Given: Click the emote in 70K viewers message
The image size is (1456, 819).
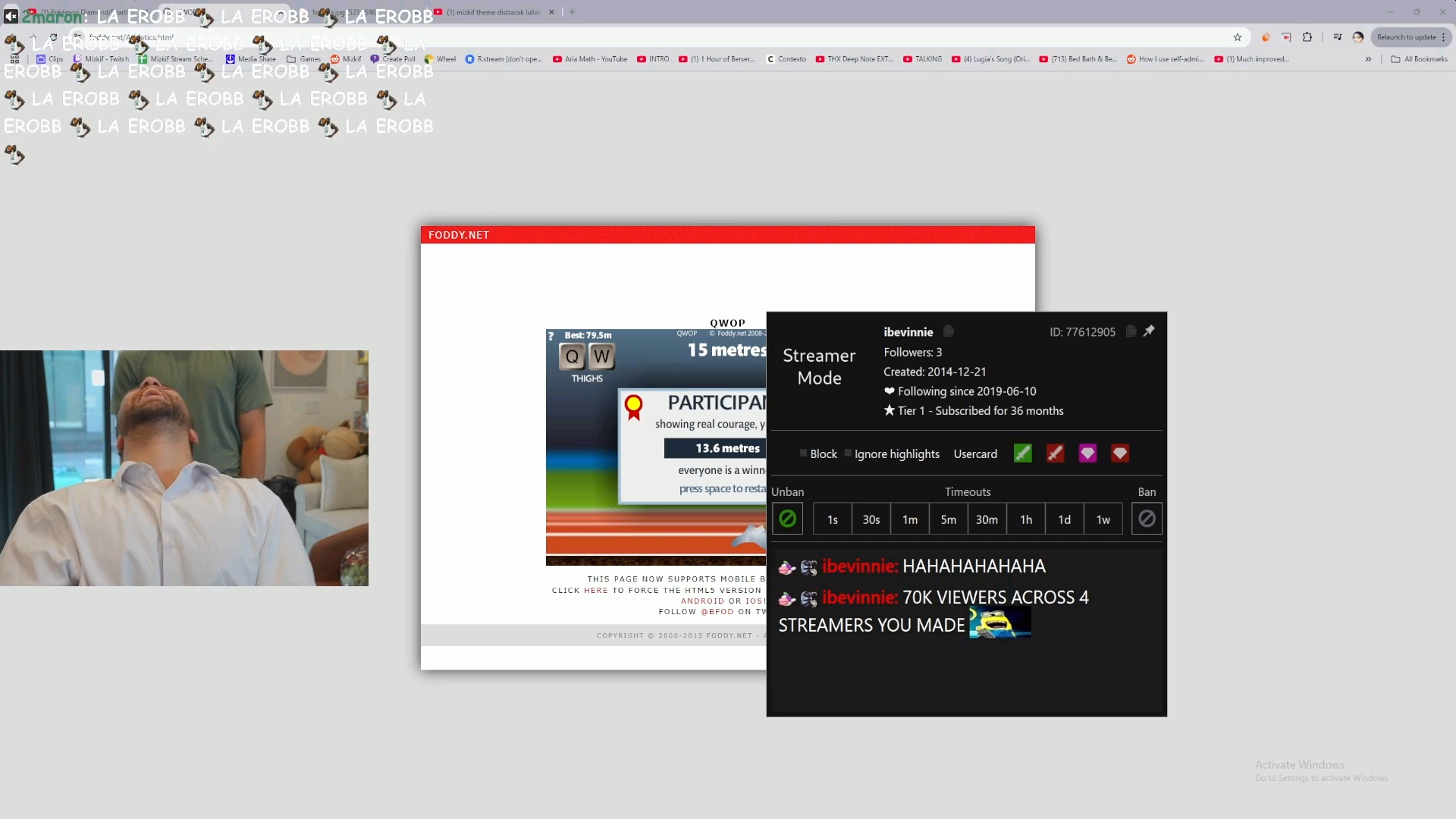Looking at the screenshot, I should pos(999,623).
